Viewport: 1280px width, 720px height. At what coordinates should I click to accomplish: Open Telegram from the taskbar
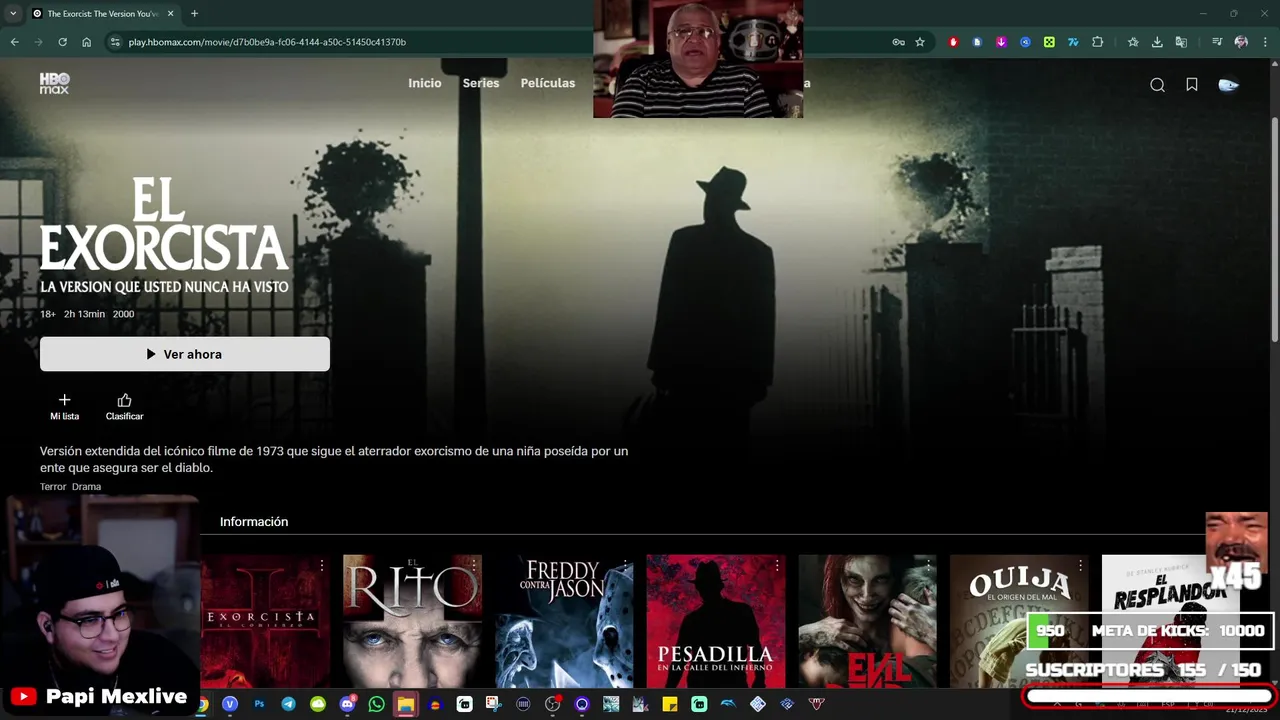tap(288, 704)
